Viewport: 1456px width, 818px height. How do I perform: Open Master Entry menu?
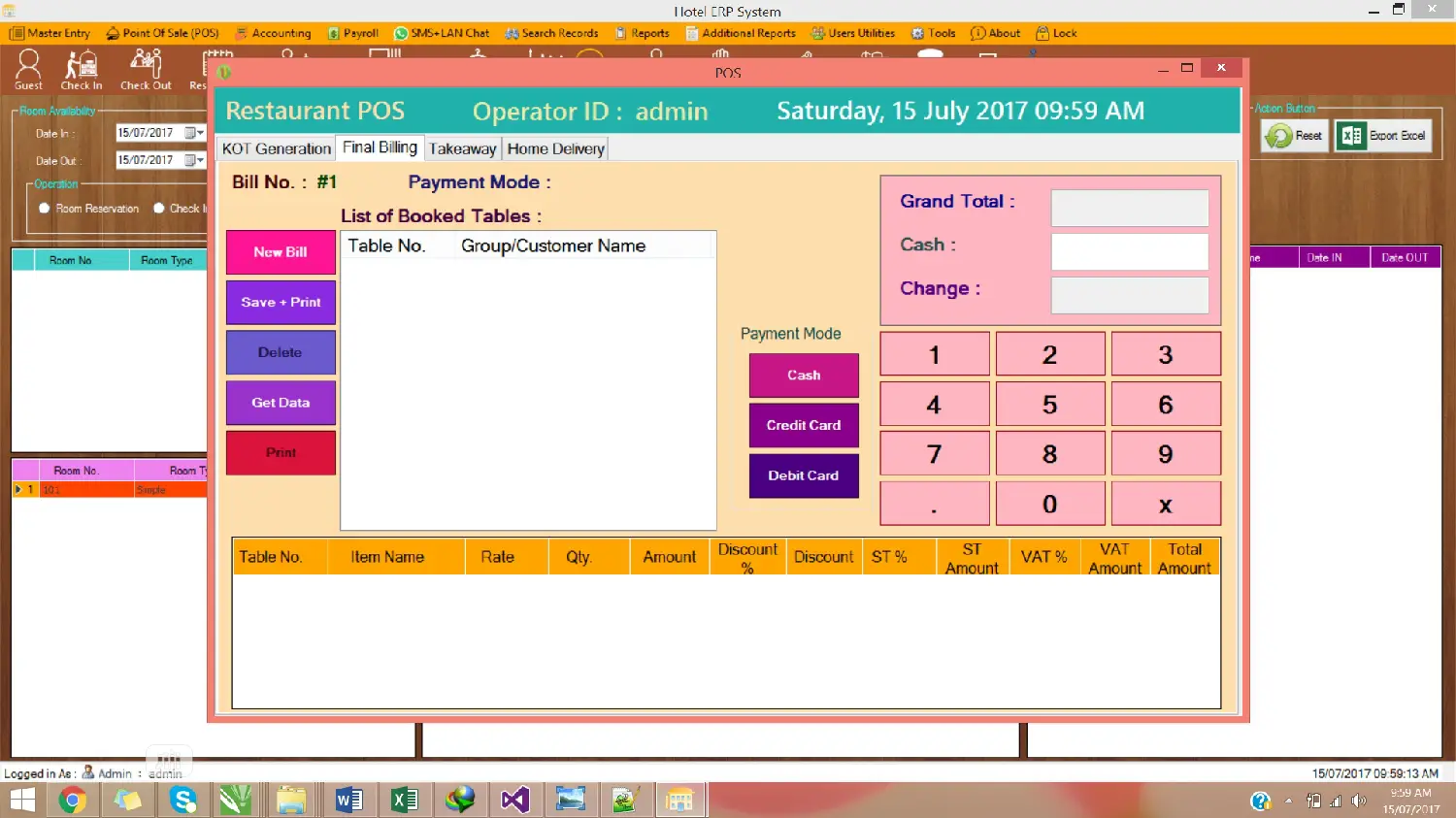(50, 33)
